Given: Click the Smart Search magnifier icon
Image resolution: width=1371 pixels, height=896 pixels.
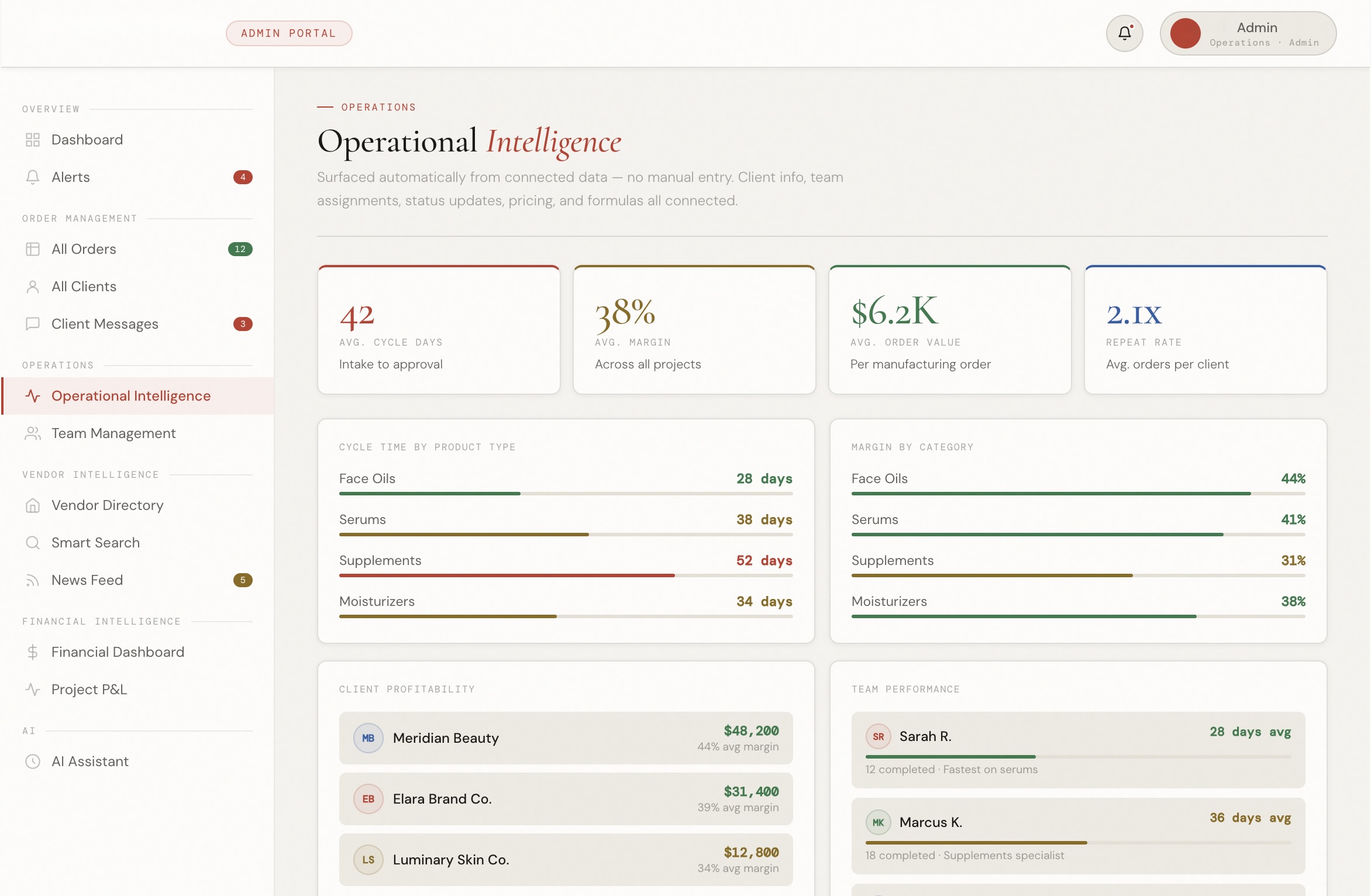Looking at the screenshot, I should pos(33,543).
